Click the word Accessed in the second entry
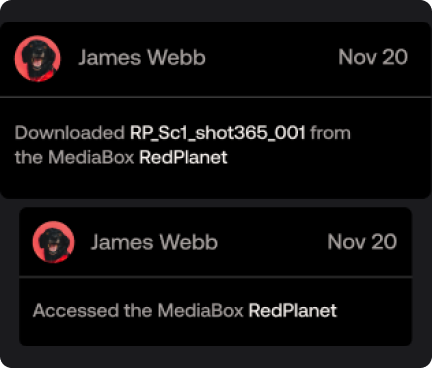Image resolution: width=432 pixels, height=368 pixels. pyautogui.click(x=76, y=311)
